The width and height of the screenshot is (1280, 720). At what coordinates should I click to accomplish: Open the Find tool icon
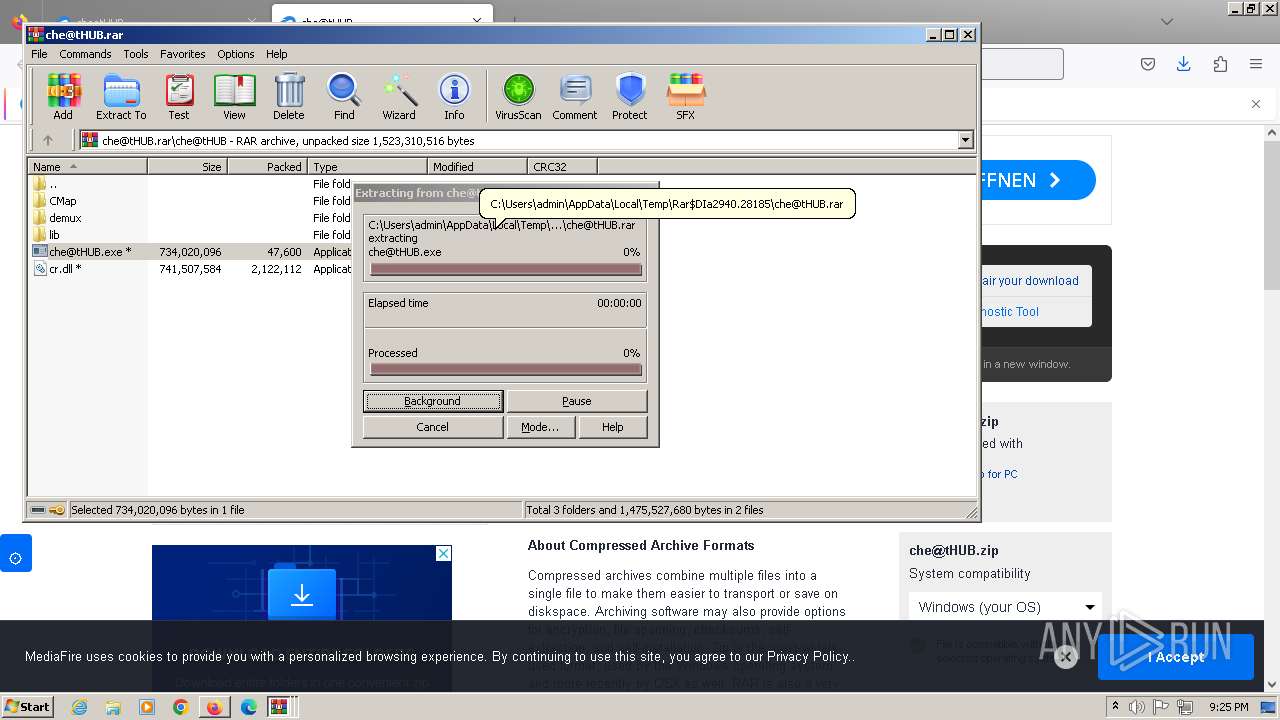(x=344, y=97)
